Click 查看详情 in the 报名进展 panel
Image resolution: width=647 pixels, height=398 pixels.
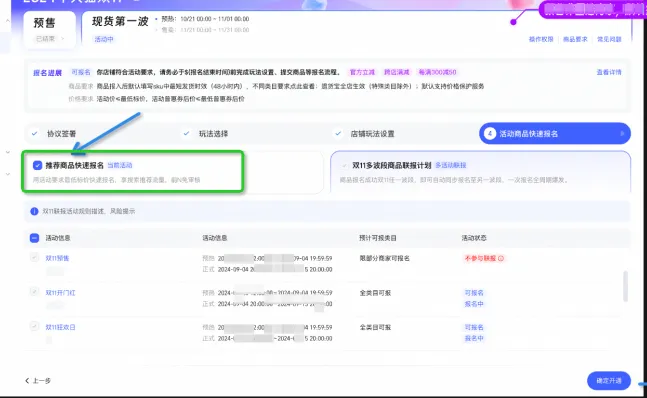[x=609, y=72]
